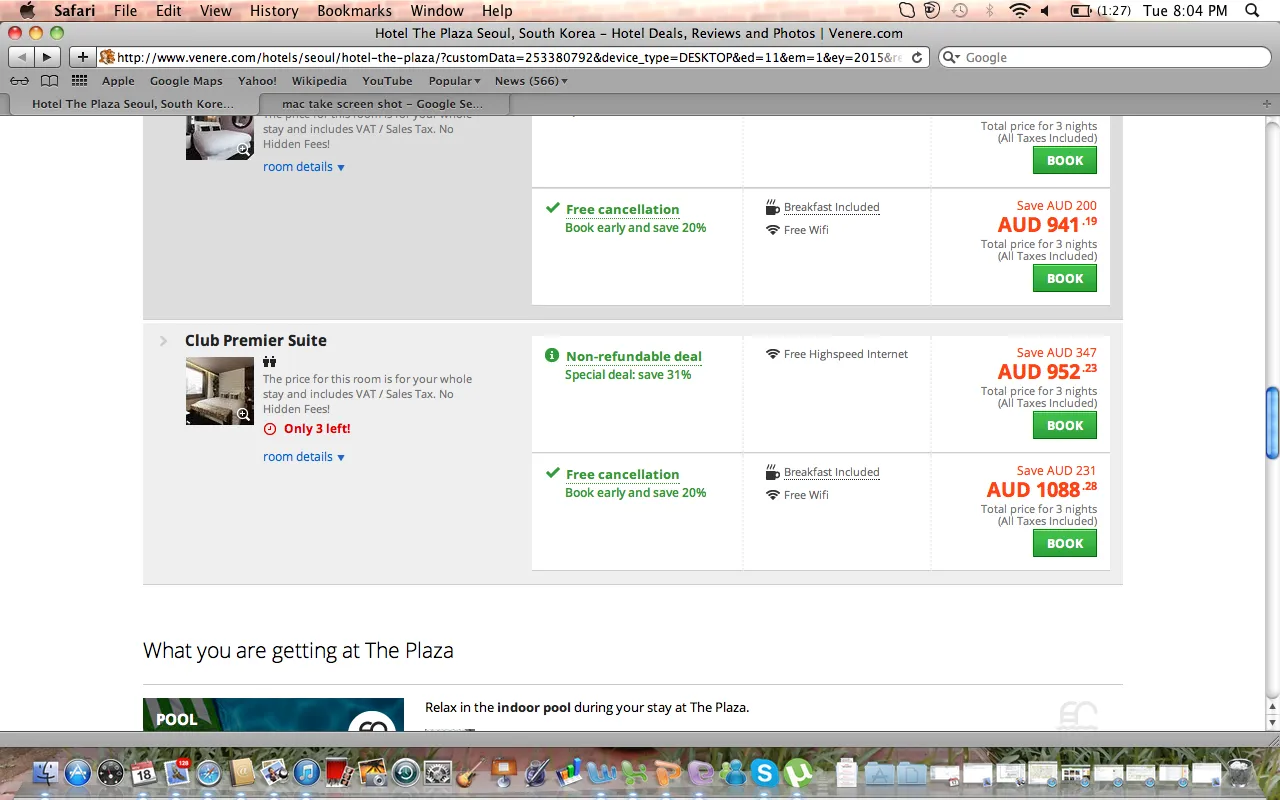1280x800 pixels.
Task: Book the AUD 1088.28 rate
Action: (1065, 543)
